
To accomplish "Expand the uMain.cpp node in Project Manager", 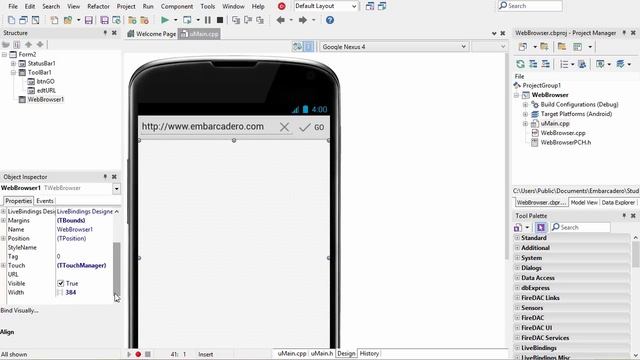I will (525, 124).
